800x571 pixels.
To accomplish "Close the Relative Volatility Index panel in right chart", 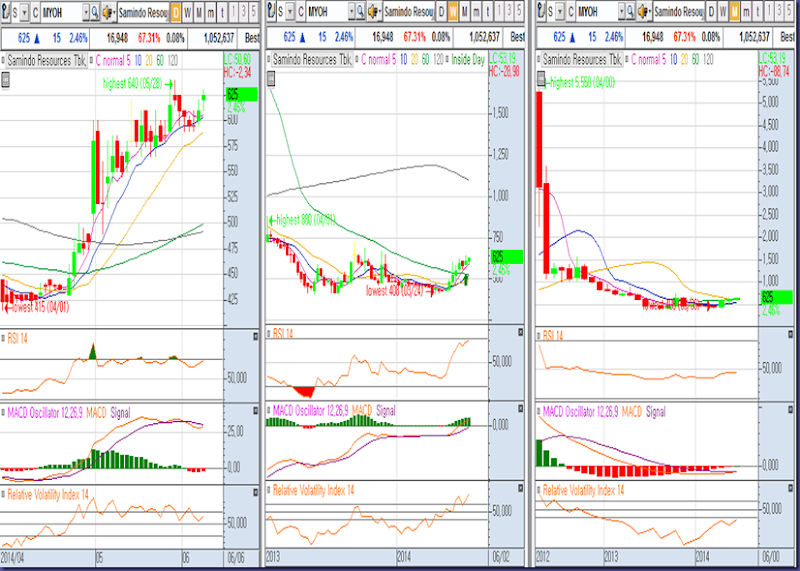I will pos(790,489).
